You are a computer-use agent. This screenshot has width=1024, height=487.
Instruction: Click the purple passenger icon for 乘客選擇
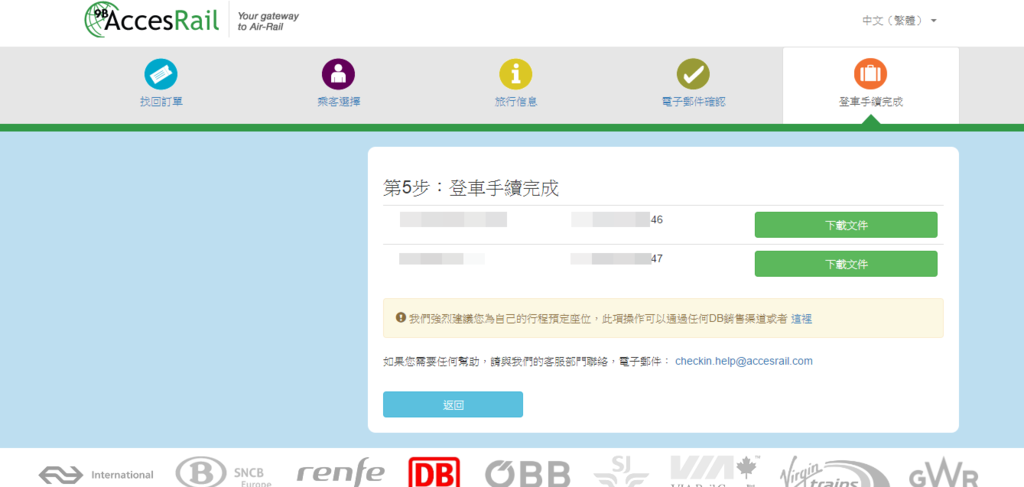[338, 74]
